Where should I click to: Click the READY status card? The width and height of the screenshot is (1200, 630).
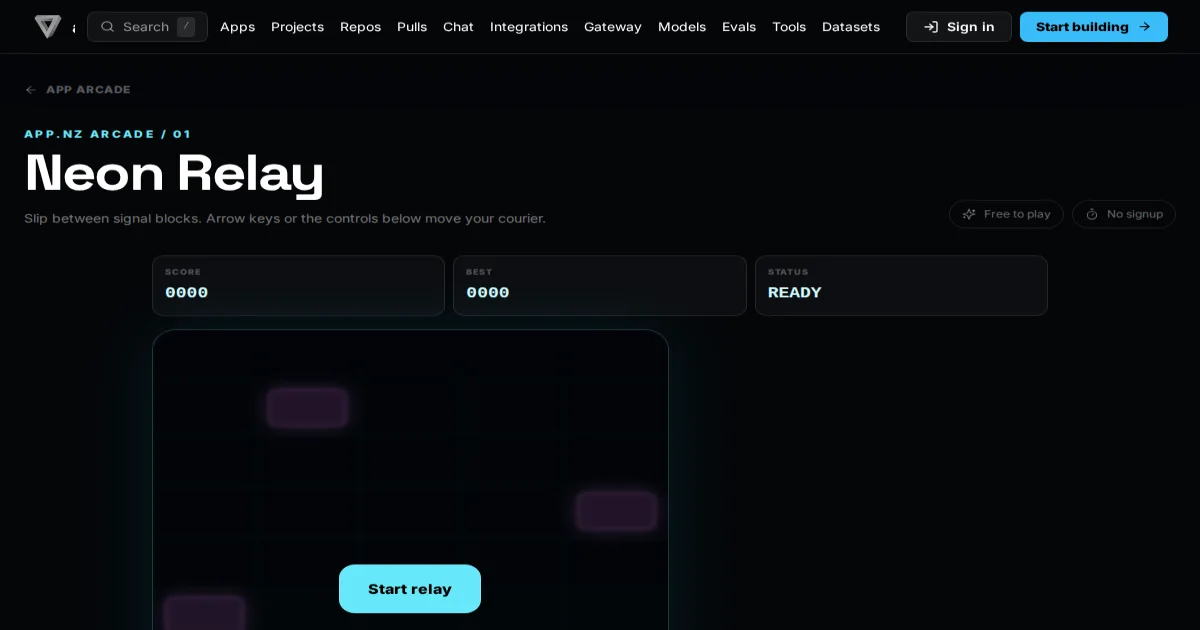click(901, 286)
